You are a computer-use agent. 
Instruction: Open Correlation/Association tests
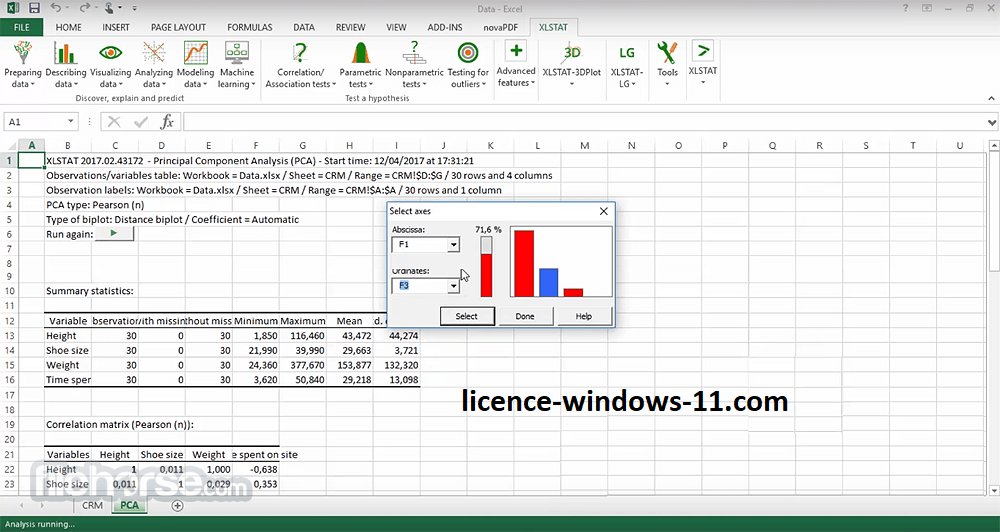[x=298, y=54]
